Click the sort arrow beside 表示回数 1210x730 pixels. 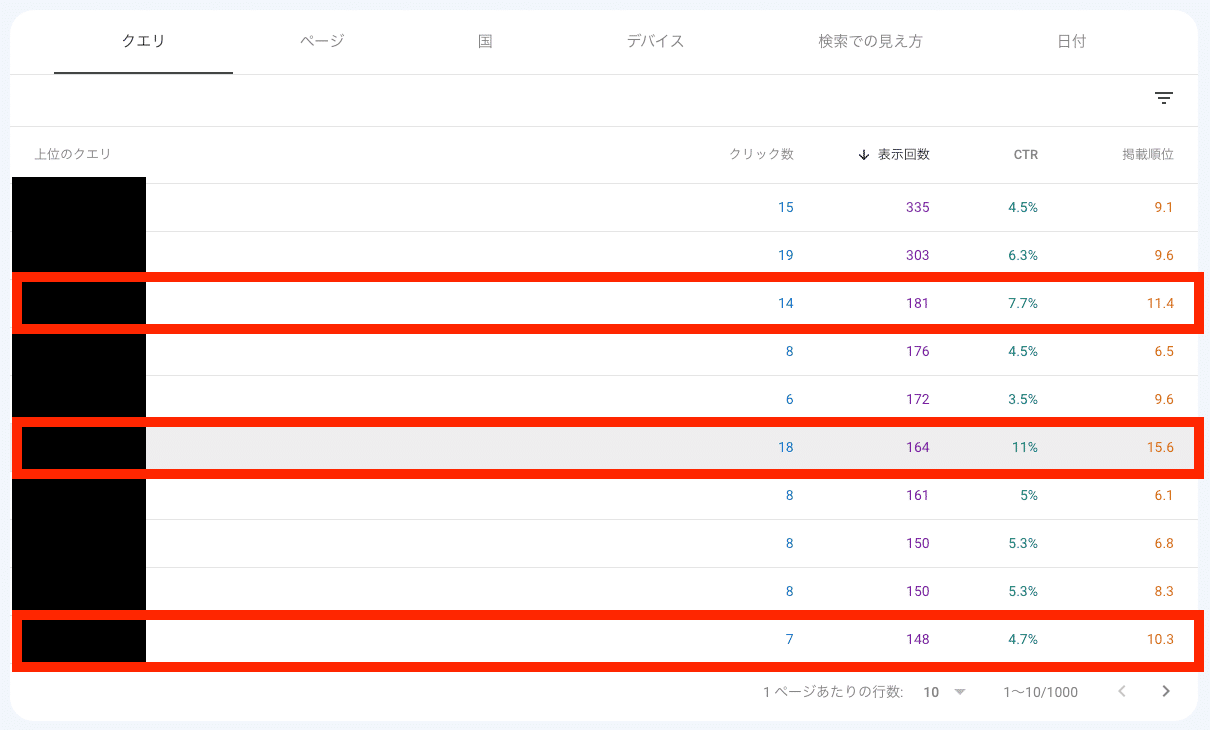tap(864, 155)
